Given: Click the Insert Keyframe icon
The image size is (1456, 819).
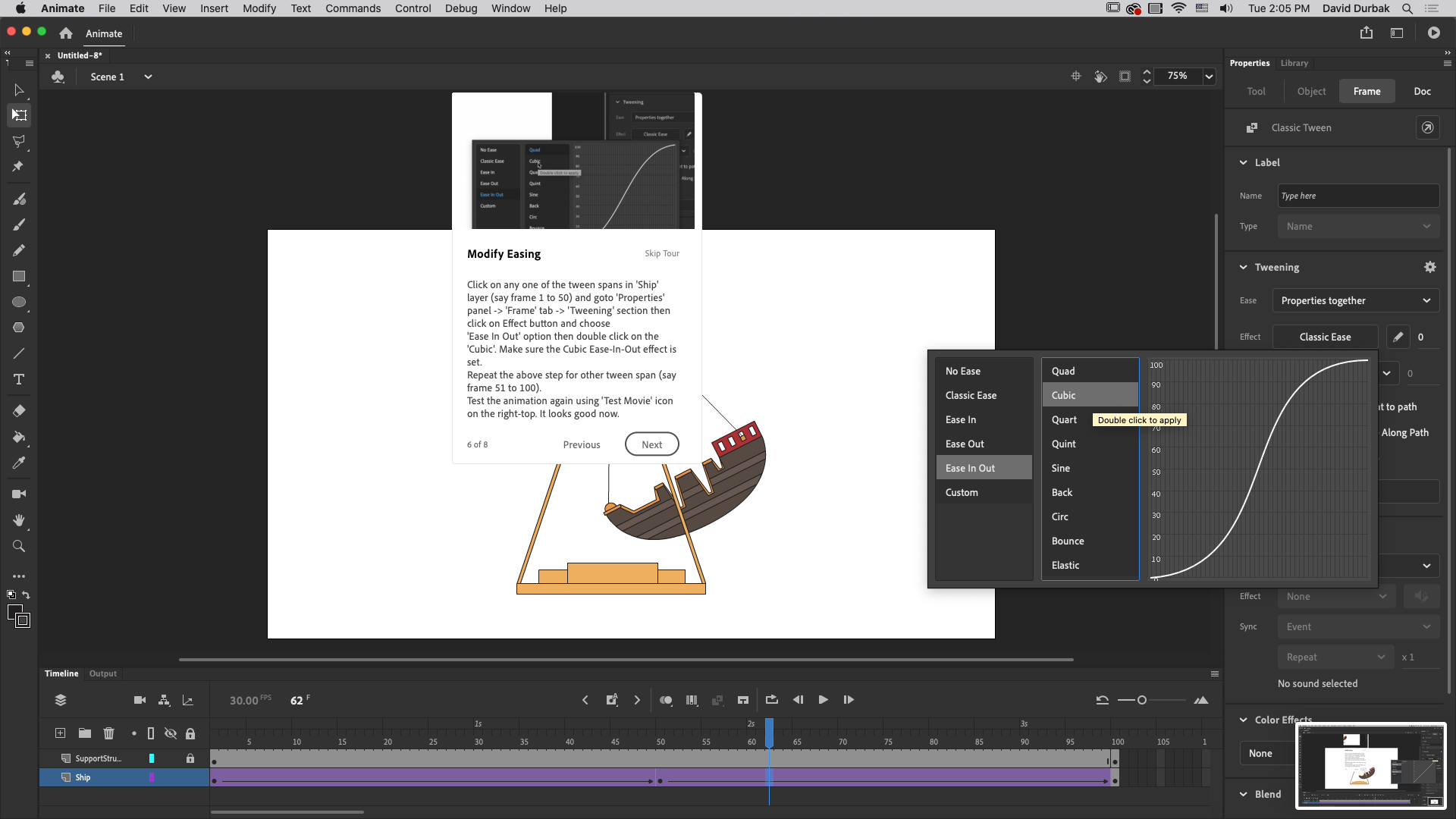Looking at the screenshot, I should pyautogui.click(x=612, y=700).
